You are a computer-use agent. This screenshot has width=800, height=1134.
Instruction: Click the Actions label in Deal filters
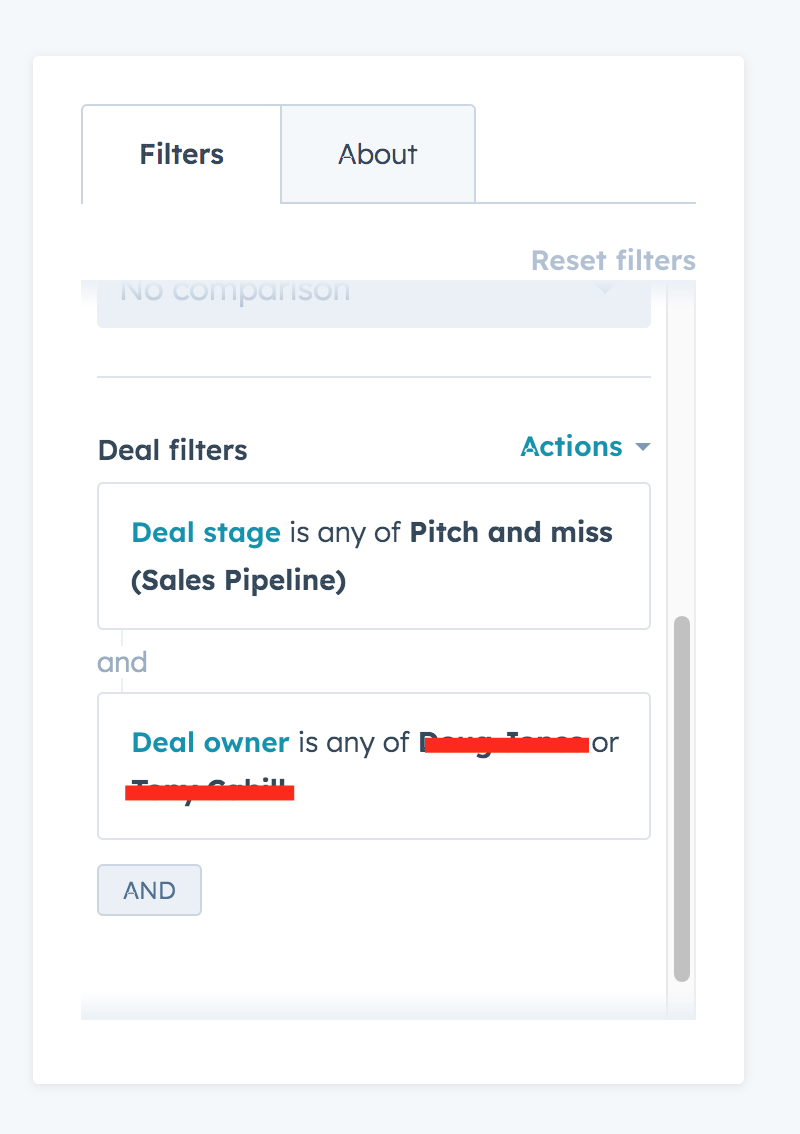pyautogui.click(x=570, y=447)
